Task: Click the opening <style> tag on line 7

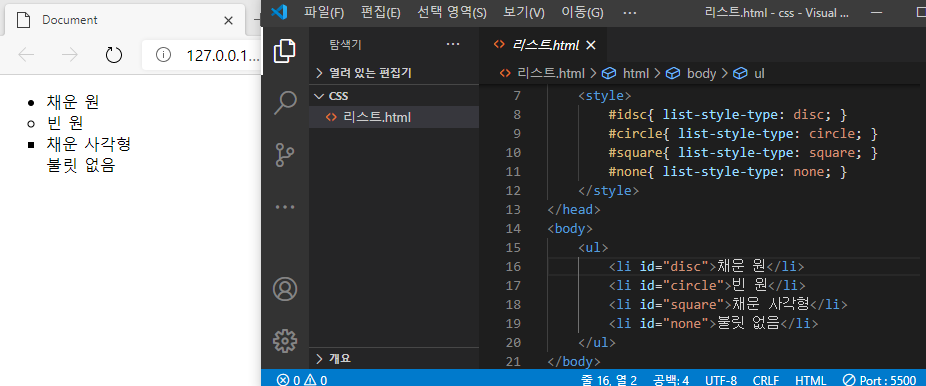Action: [x=605, y=96]
